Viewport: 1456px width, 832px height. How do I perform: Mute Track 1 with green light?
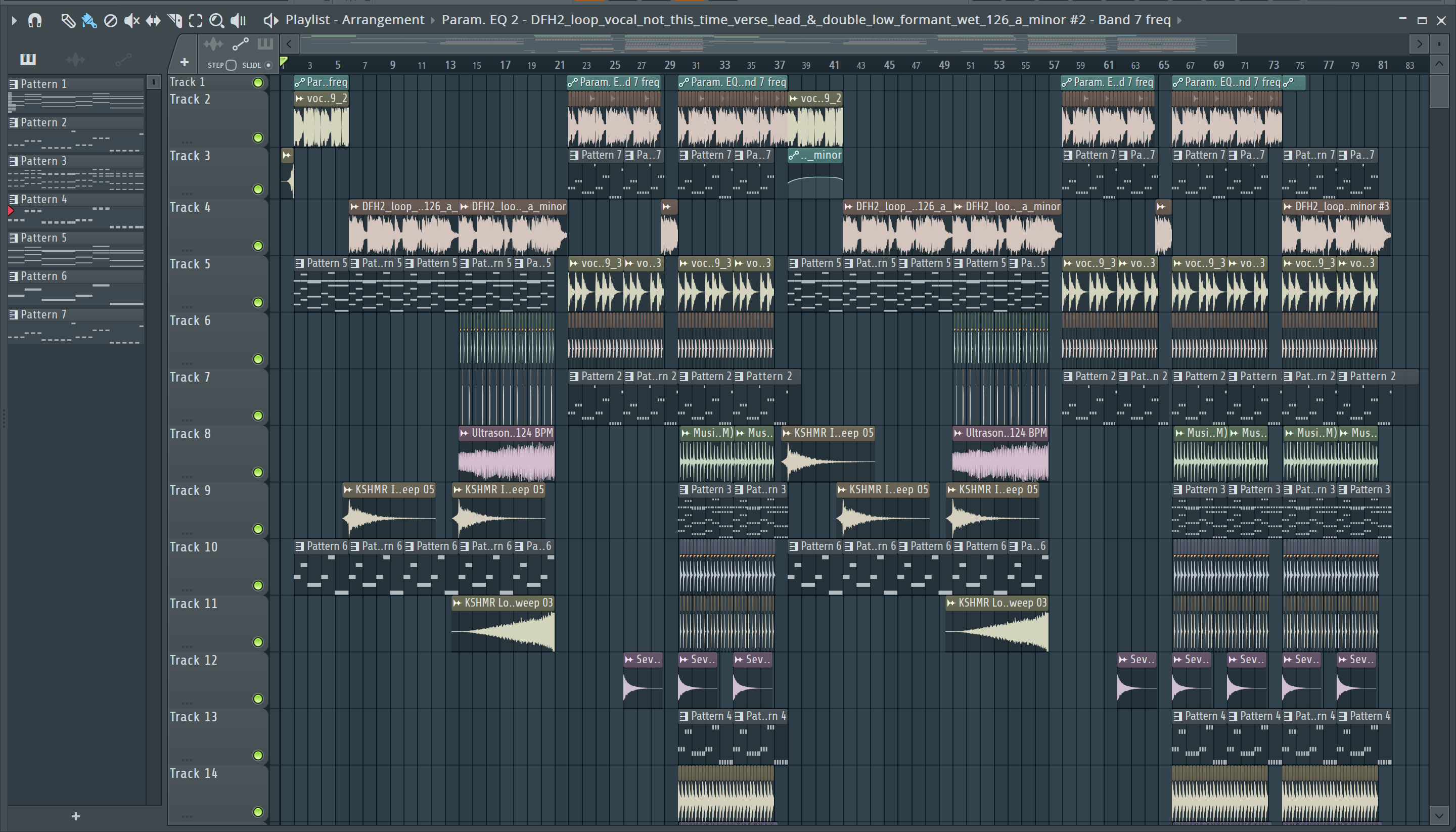pyautogui.click(x=258, y=83)
